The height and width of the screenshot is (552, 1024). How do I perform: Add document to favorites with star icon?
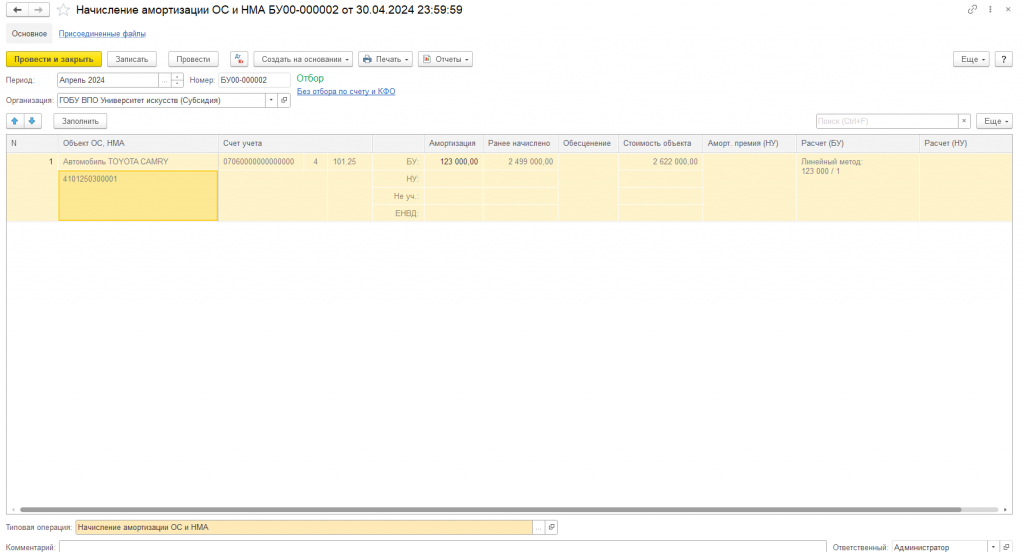63,10
